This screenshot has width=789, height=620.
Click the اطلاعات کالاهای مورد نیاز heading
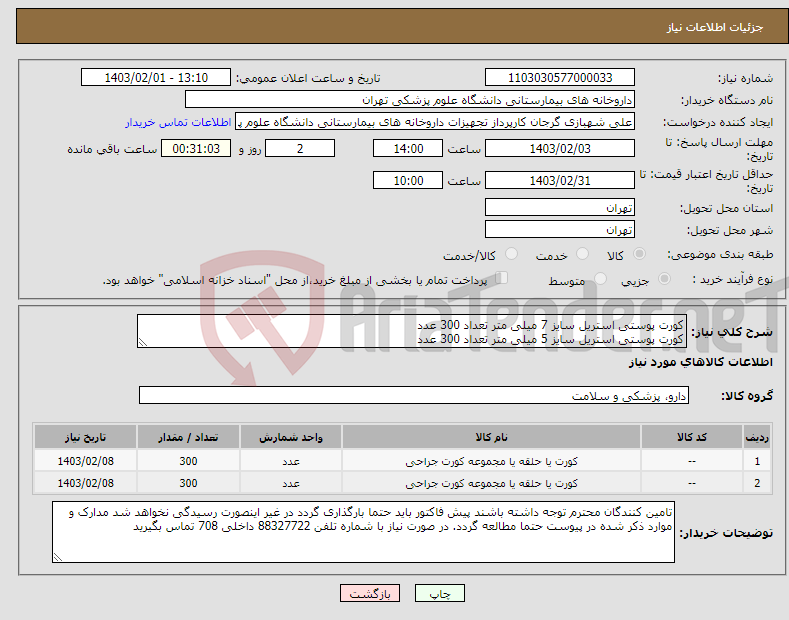700,362
